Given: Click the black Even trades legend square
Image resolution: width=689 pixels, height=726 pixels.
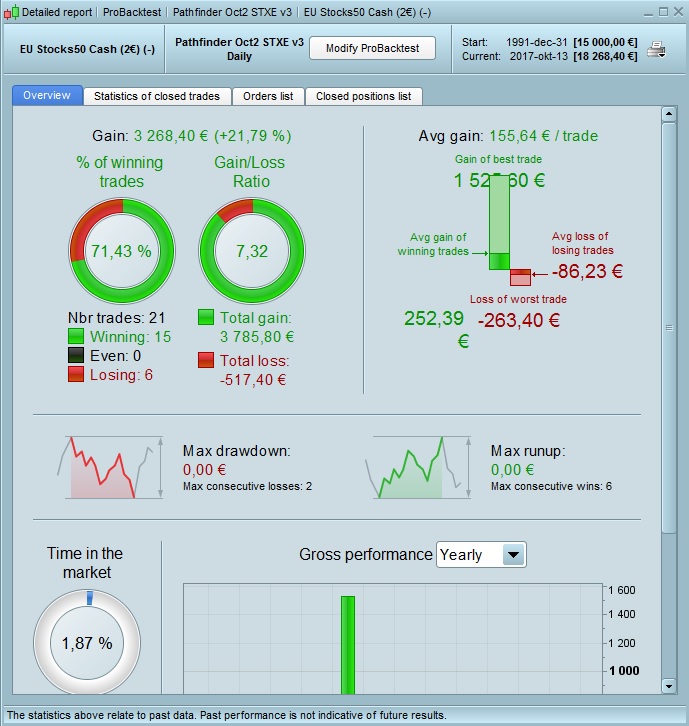Looking at the screenshot, I should [x=76, y=355].
